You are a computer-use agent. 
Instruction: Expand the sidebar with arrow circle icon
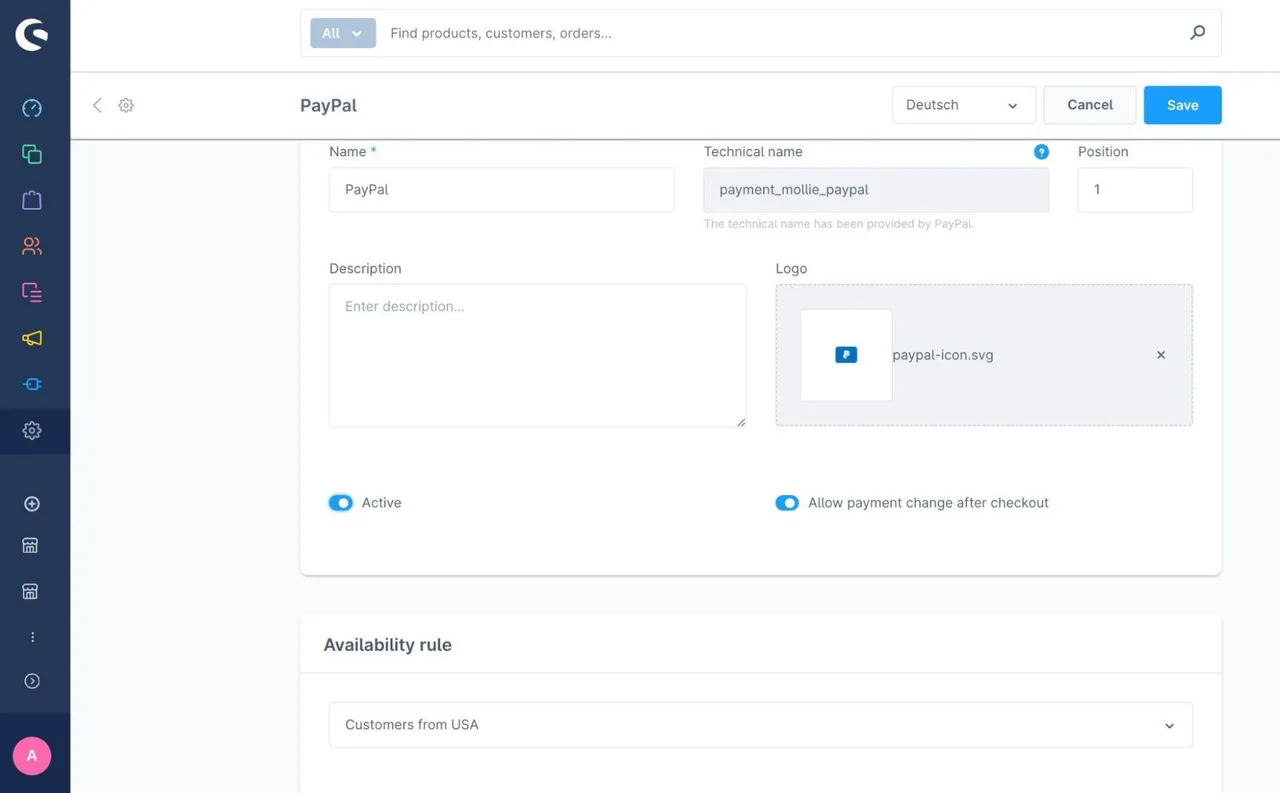[x=32, y=681]
